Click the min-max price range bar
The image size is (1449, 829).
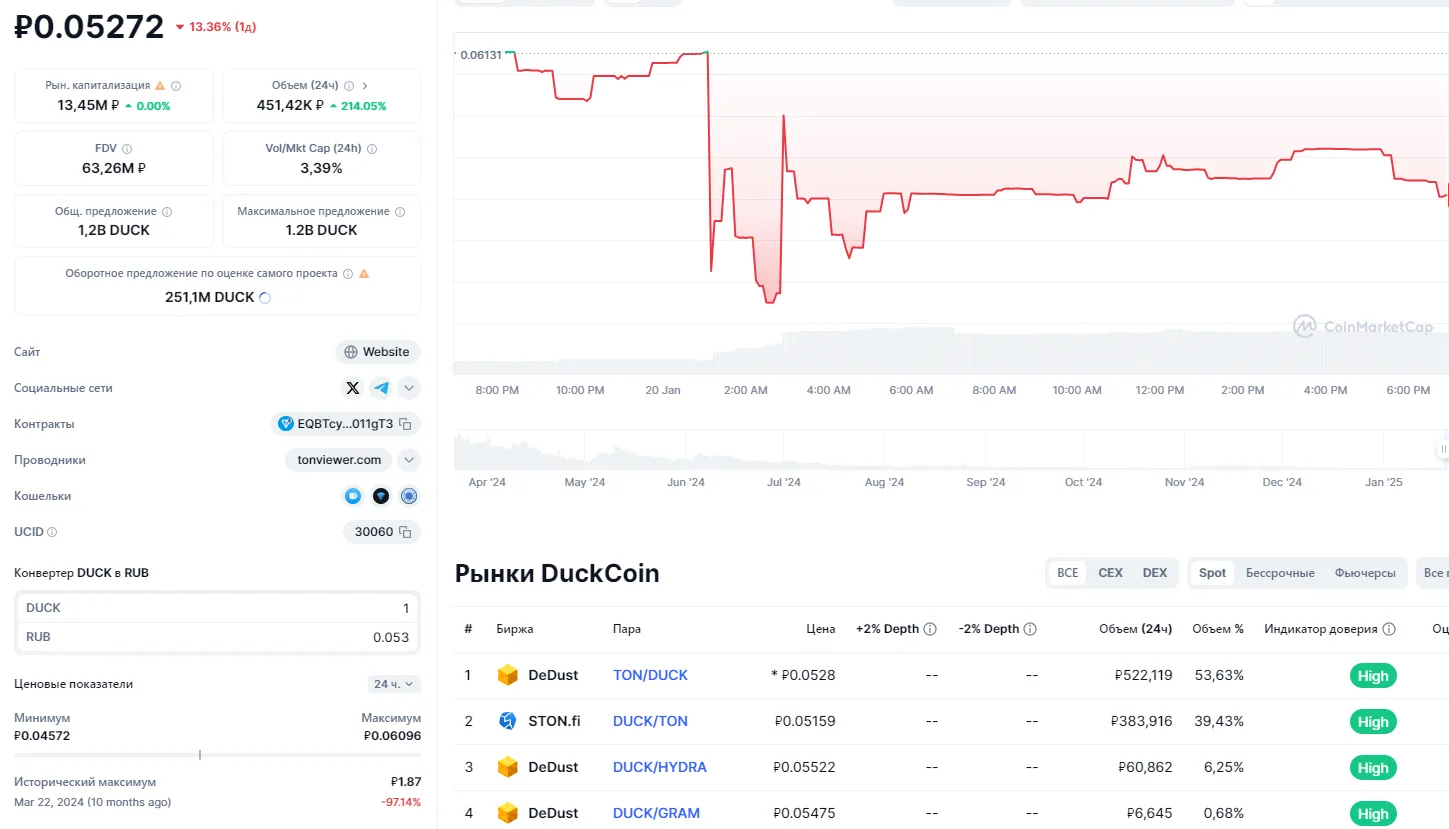pos(217,754)
